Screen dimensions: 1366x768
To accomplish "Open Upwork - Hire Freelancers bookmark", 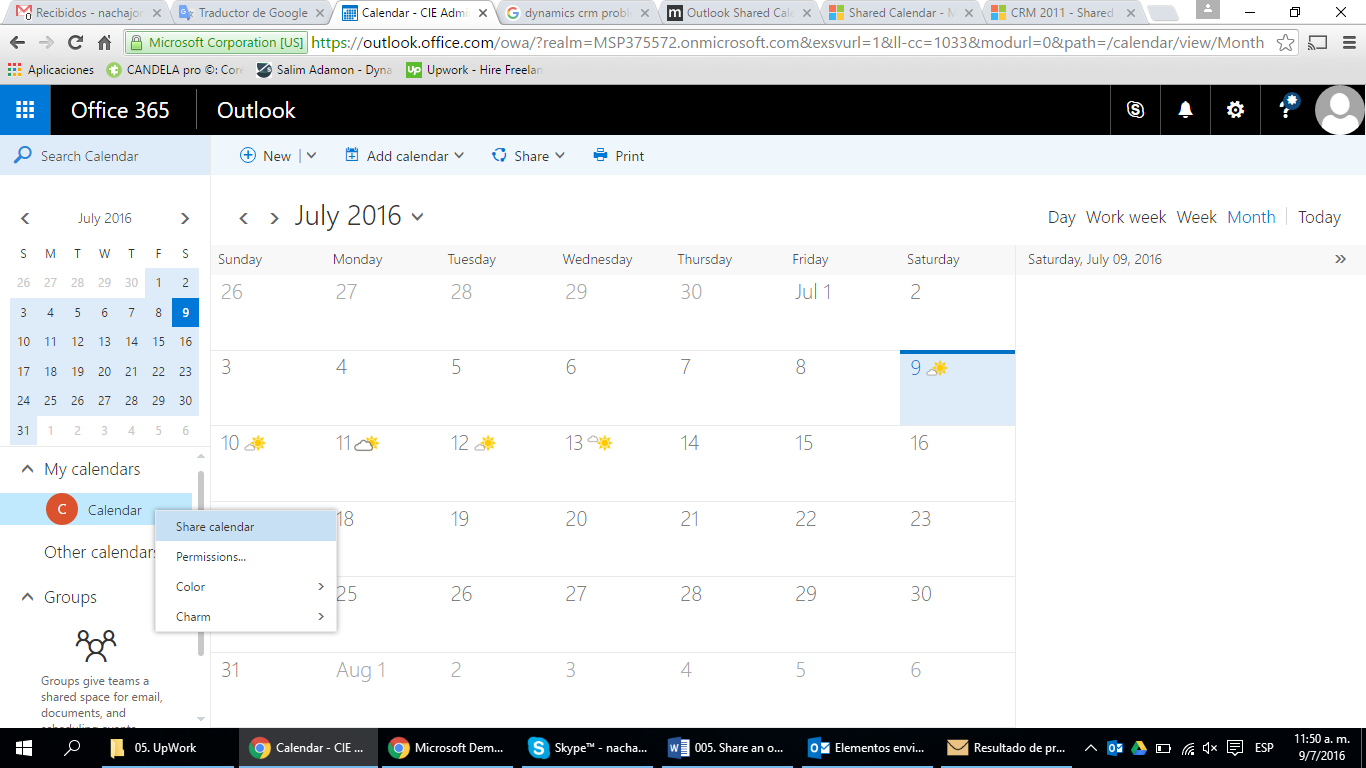I will coord(474,70).
